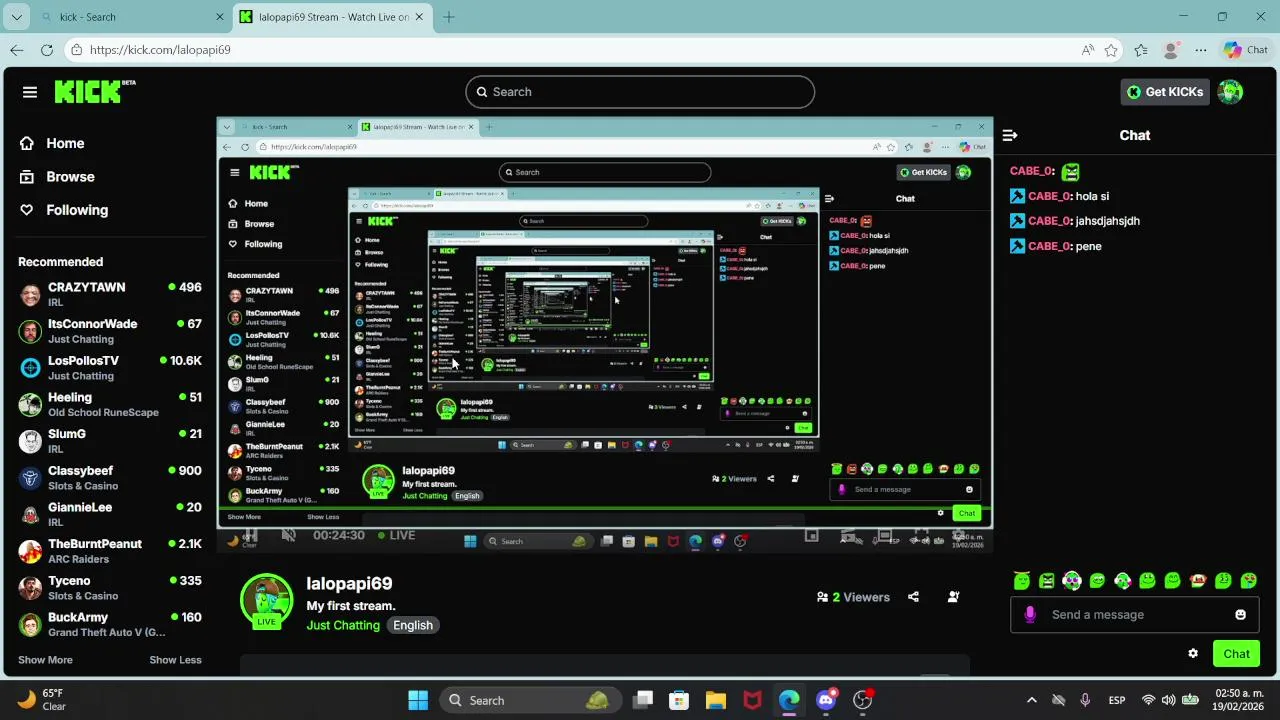1280x720 pixels.
Task: Open the Tyceno Slots & Casino row
Action: click(x=110, y=588)
